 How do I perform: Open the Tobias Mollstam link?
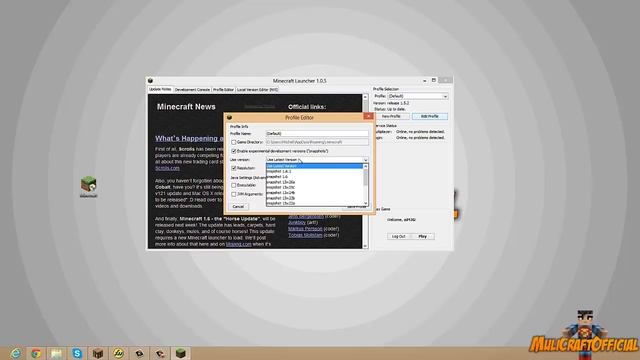pyautogui.click(x=305, y=235)
